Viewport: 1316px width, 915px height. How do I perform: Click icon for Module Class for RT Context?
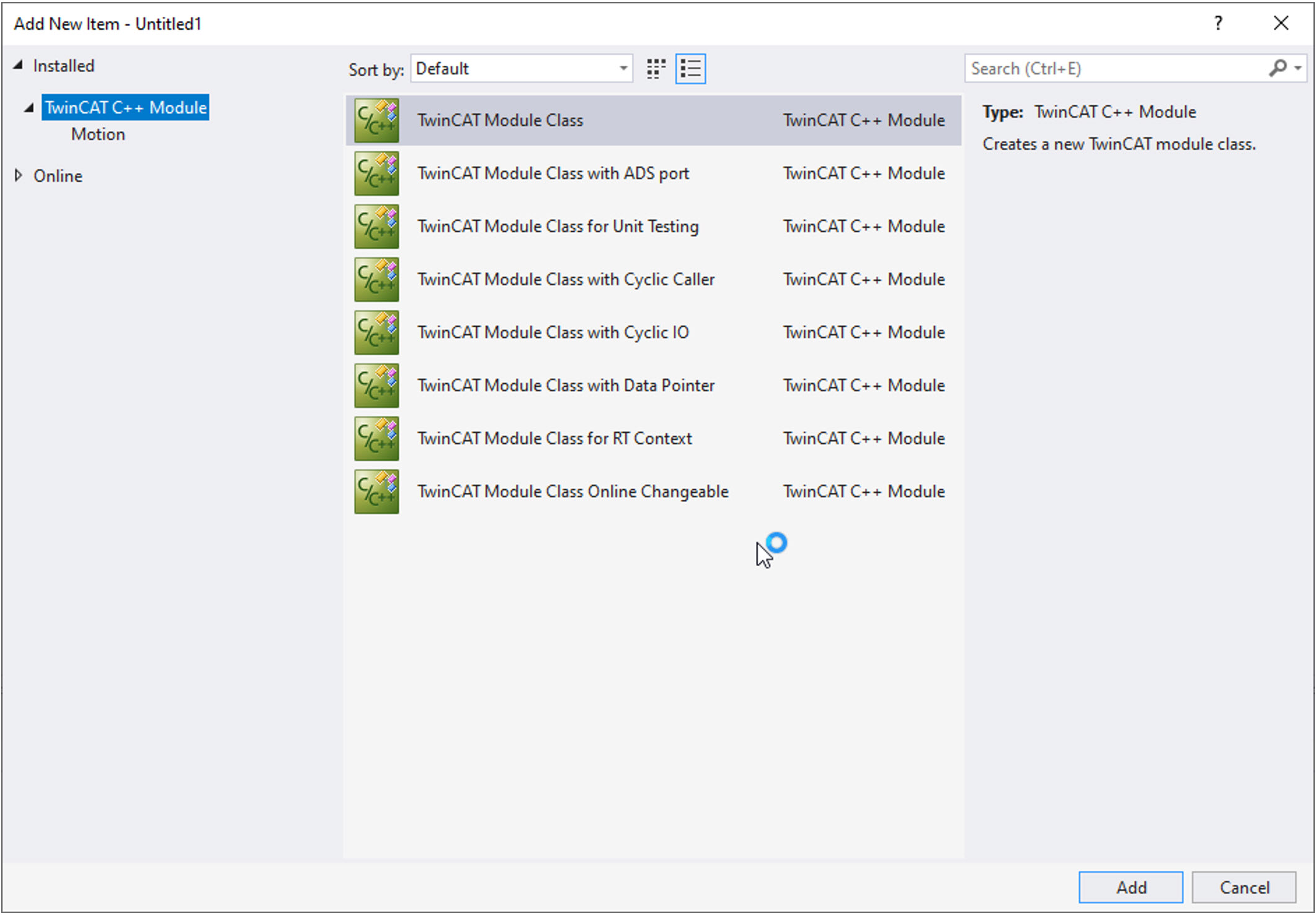[376, 438]
